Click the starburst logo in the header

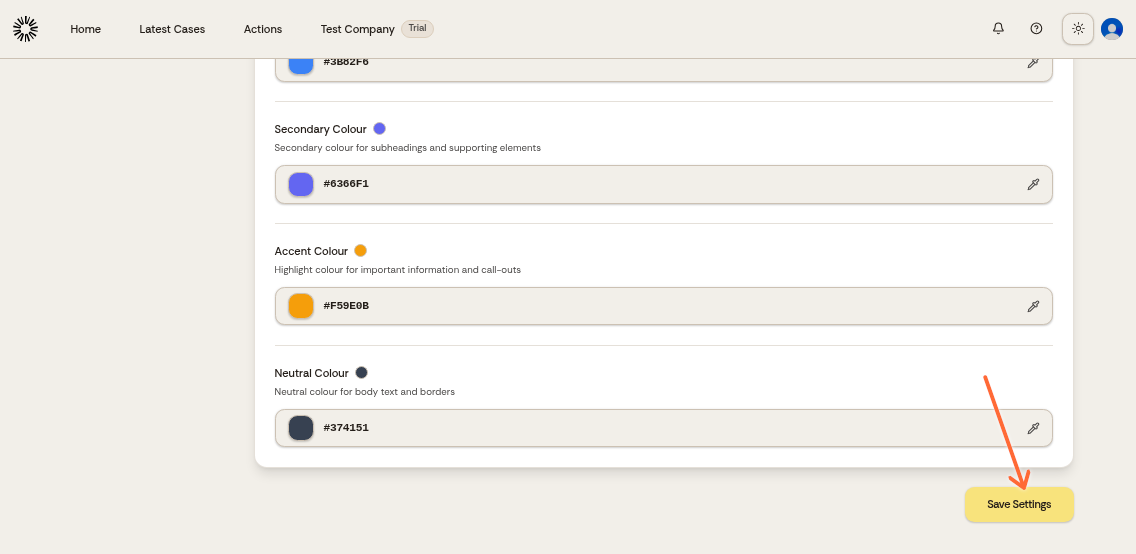(25, 29)
